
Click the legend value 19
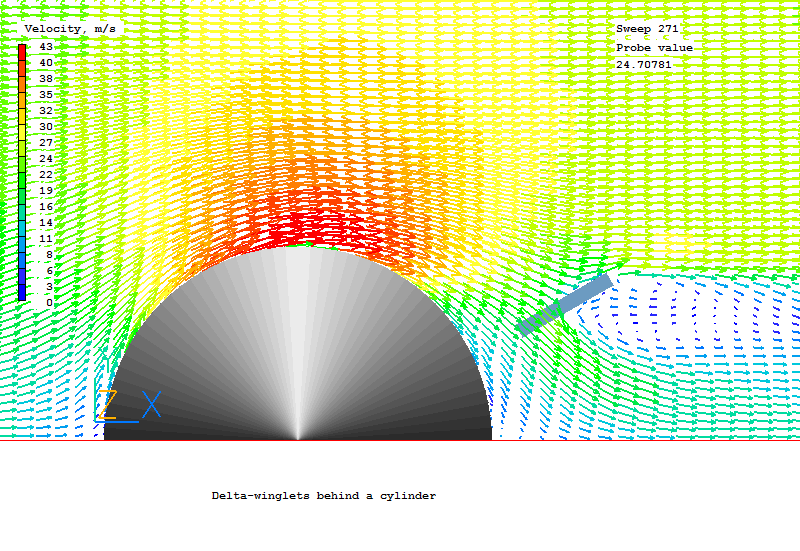point(46,190)
